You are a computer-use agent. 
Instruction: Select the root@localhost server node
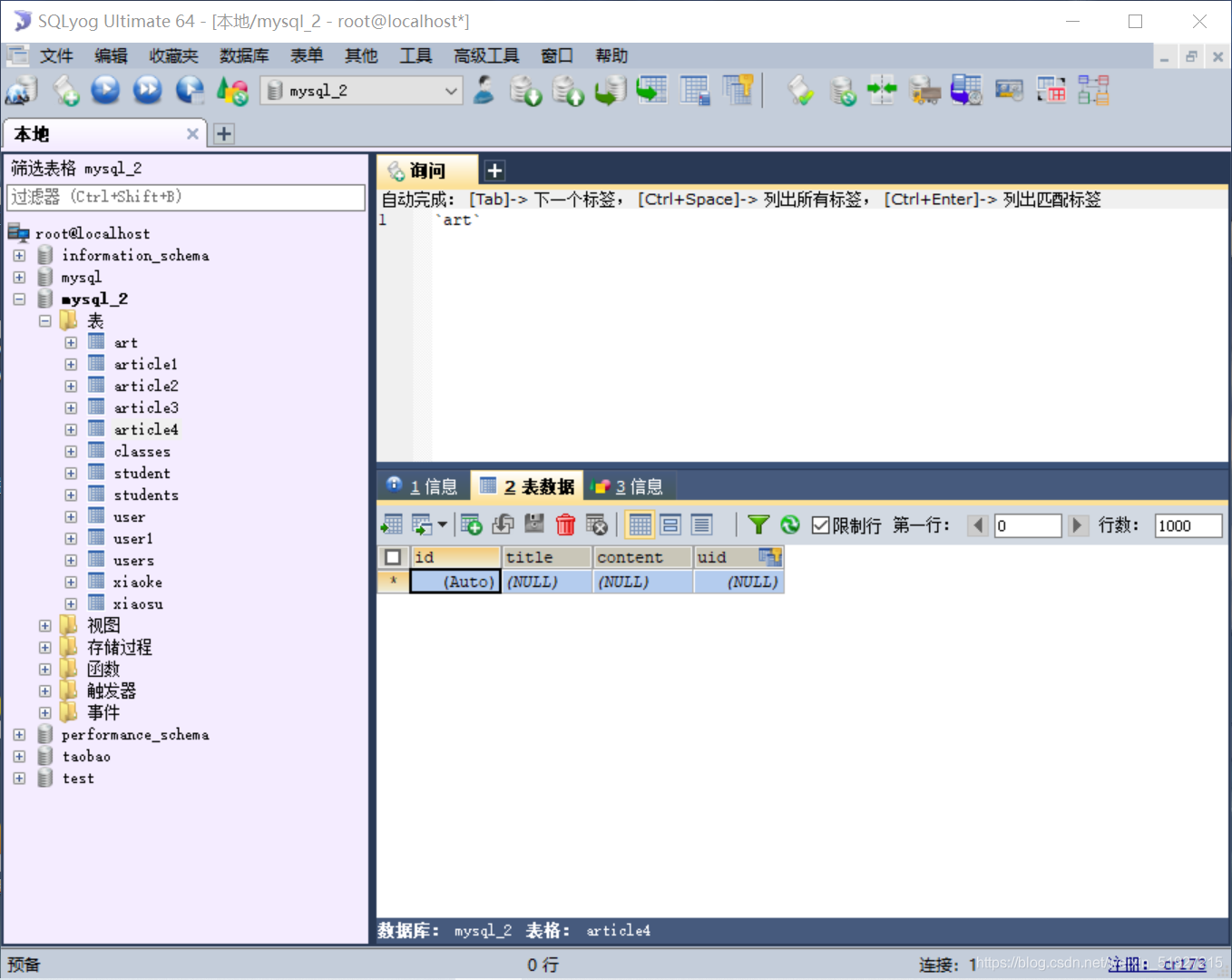(x=92, y=234)
